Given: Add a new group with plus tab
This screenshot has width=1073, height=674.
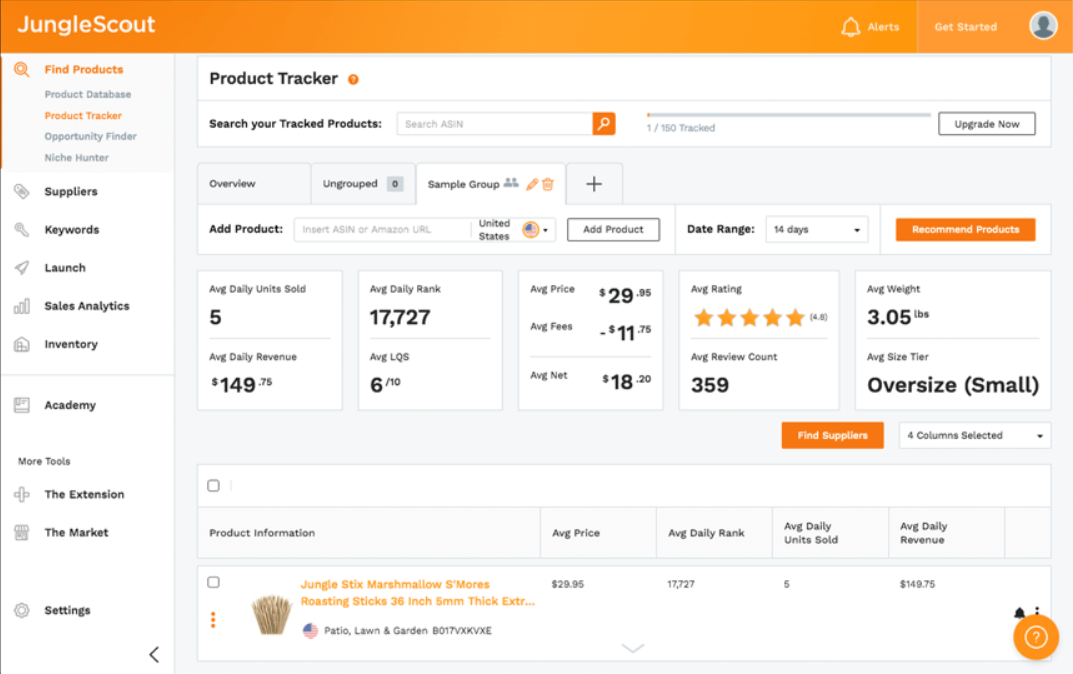Looking at the screenshot, I should click(x=594, y=183).
